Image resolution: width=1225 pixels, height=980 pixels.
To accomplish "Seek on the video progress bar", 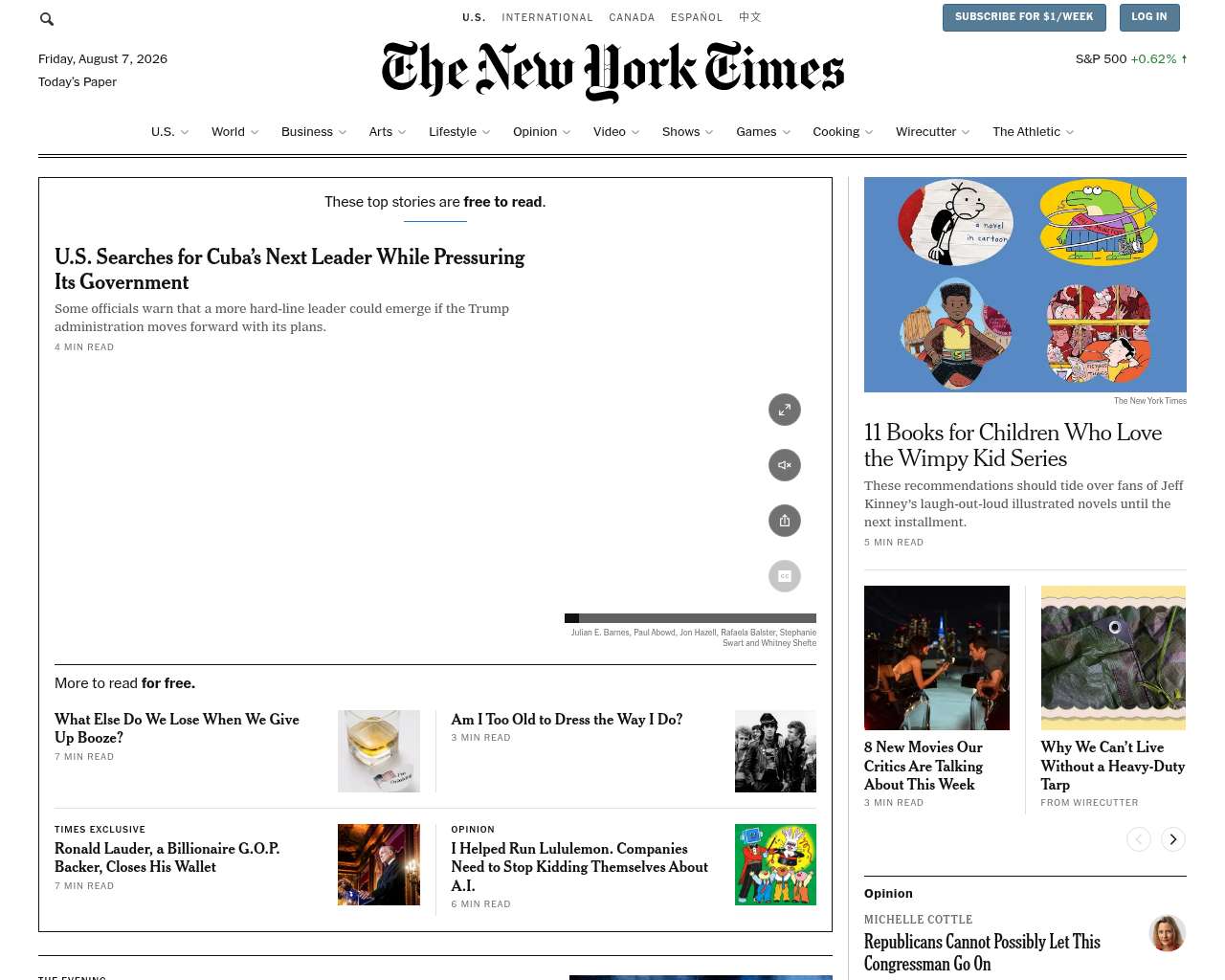I will 690,618.
